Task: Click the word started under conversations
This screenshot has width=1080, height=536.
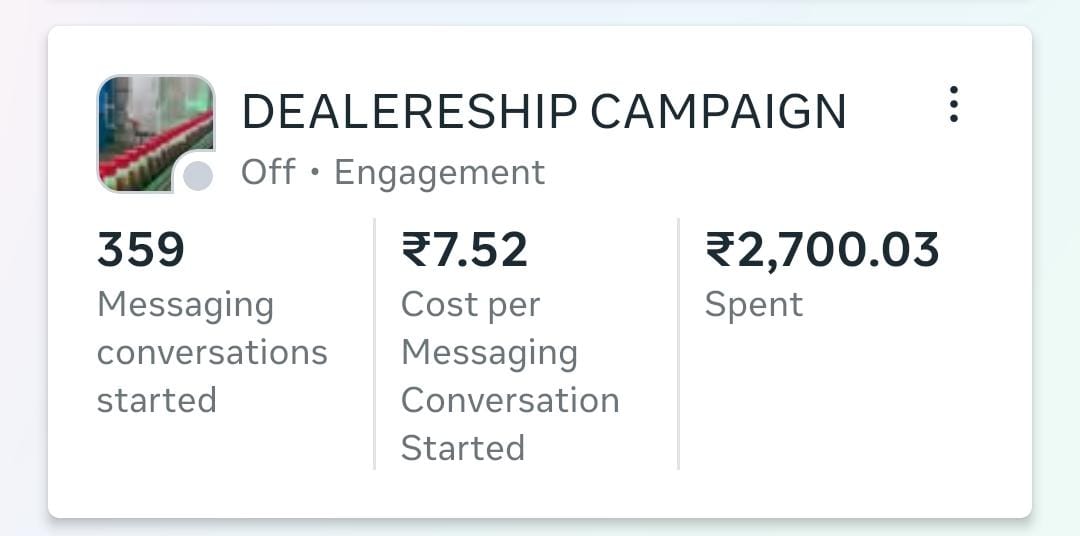Action: pos(156,400)
